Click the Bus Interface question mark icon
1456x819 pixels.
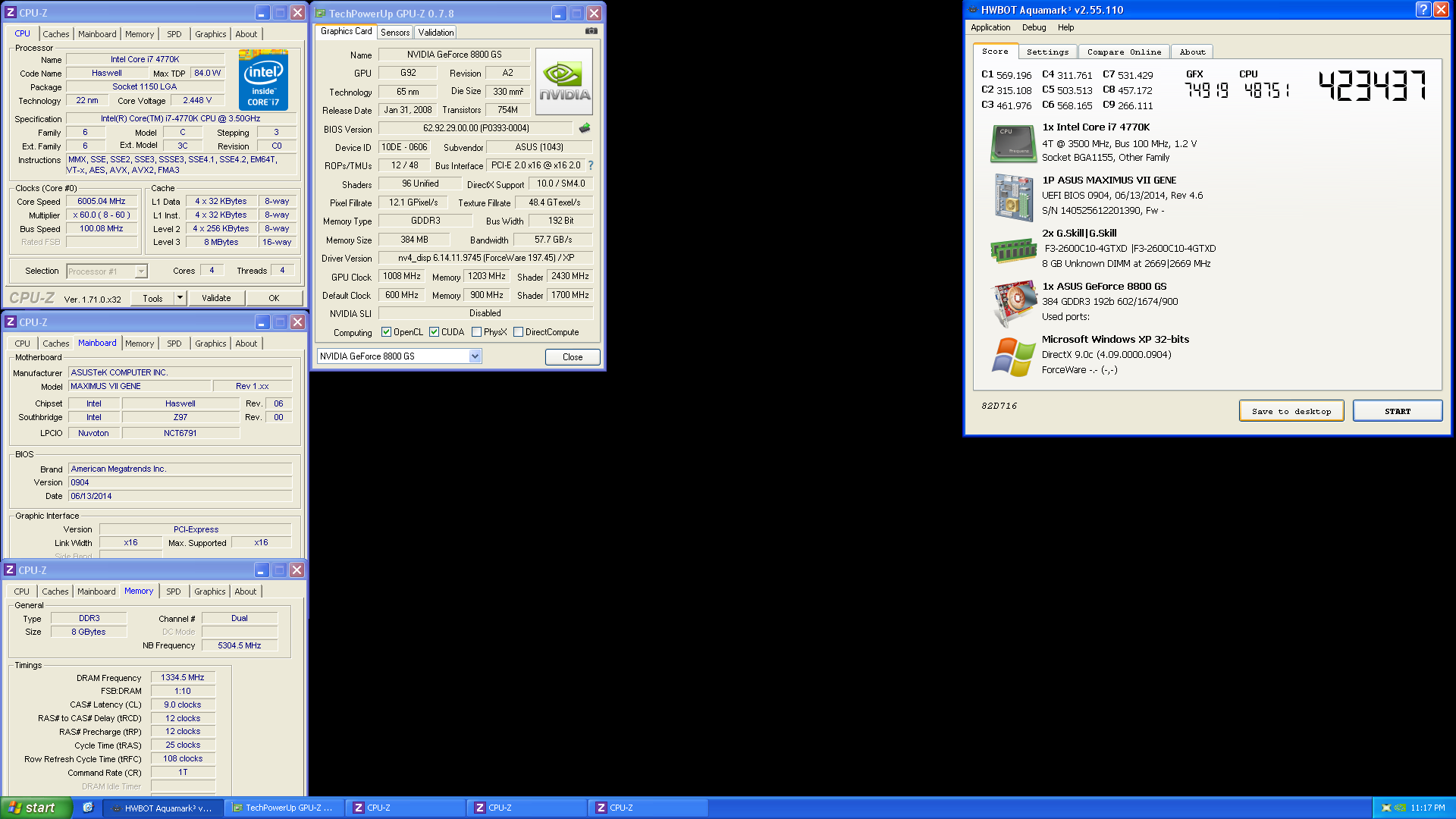(x=591, y=165)
